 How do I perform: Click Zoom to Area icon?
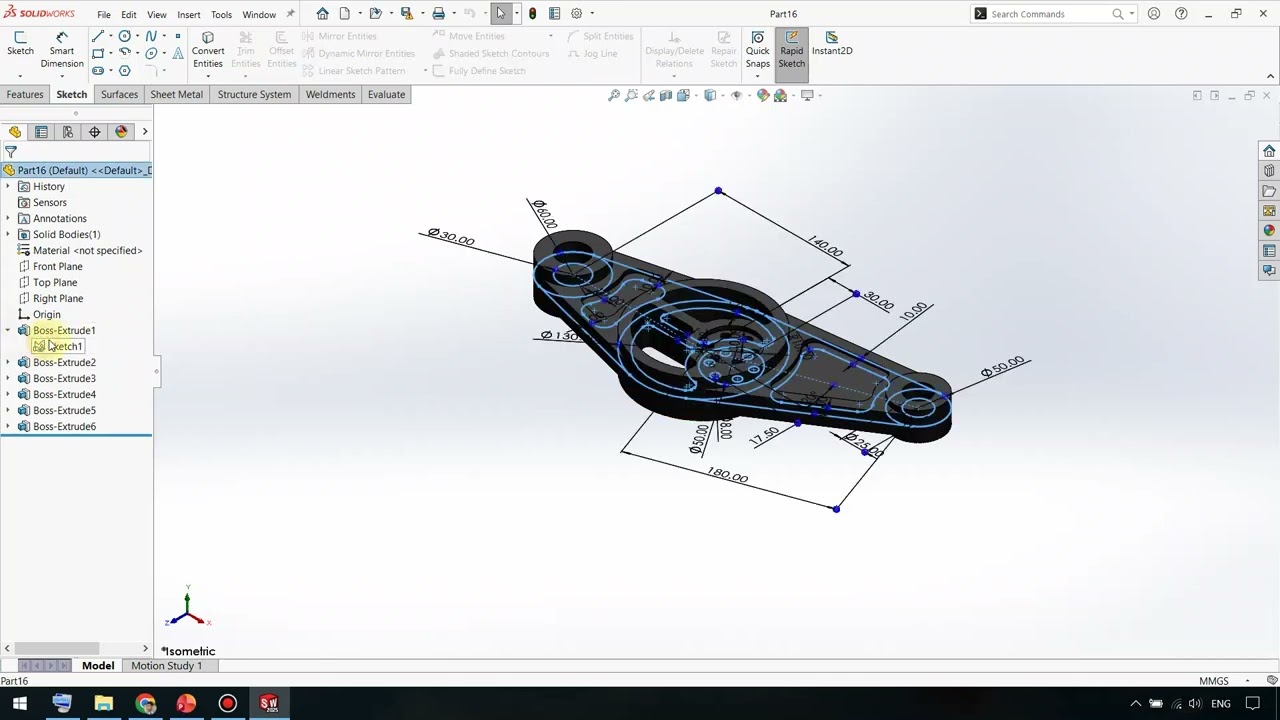click(631, 95)
